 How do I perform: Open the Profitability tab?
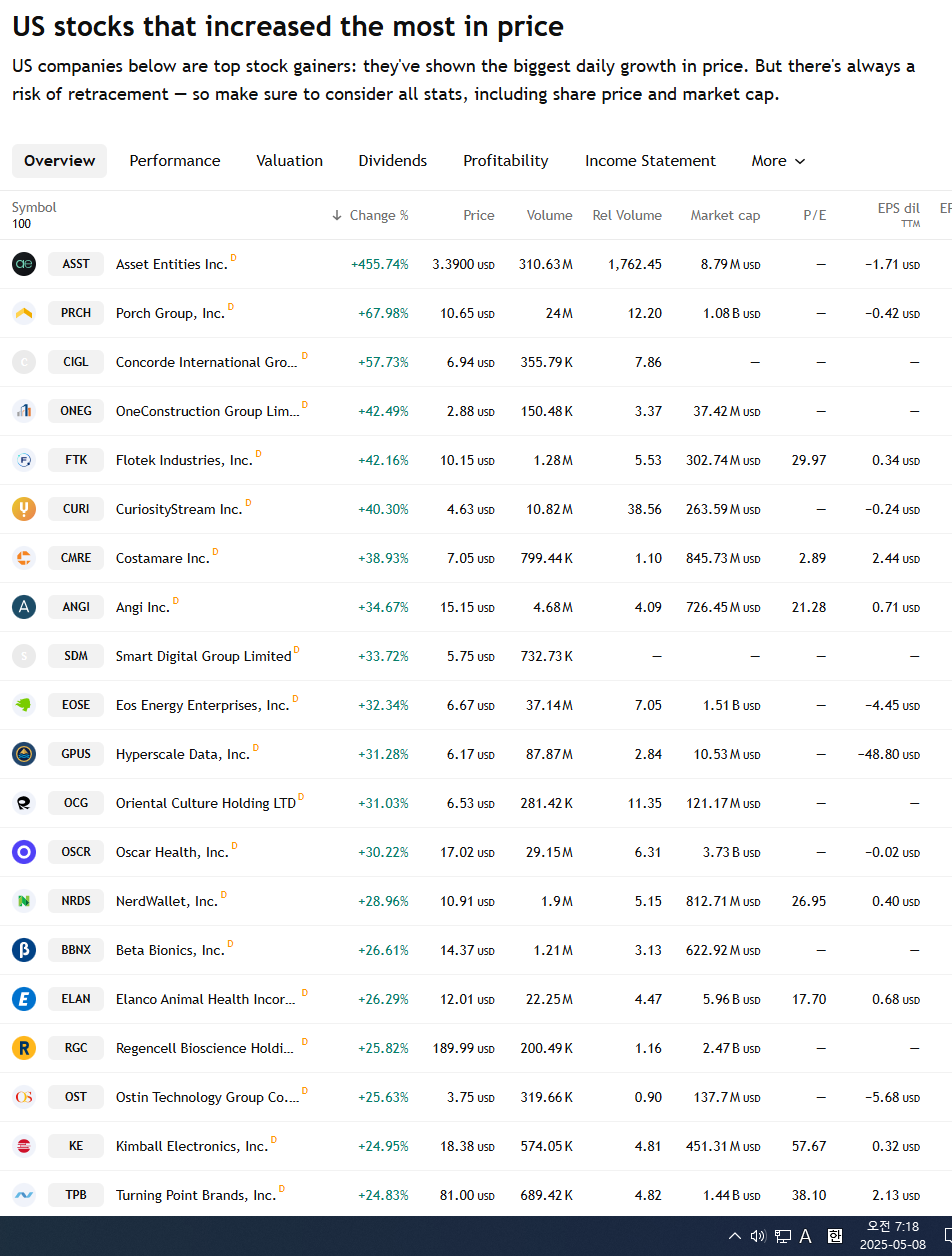[506, 161]
